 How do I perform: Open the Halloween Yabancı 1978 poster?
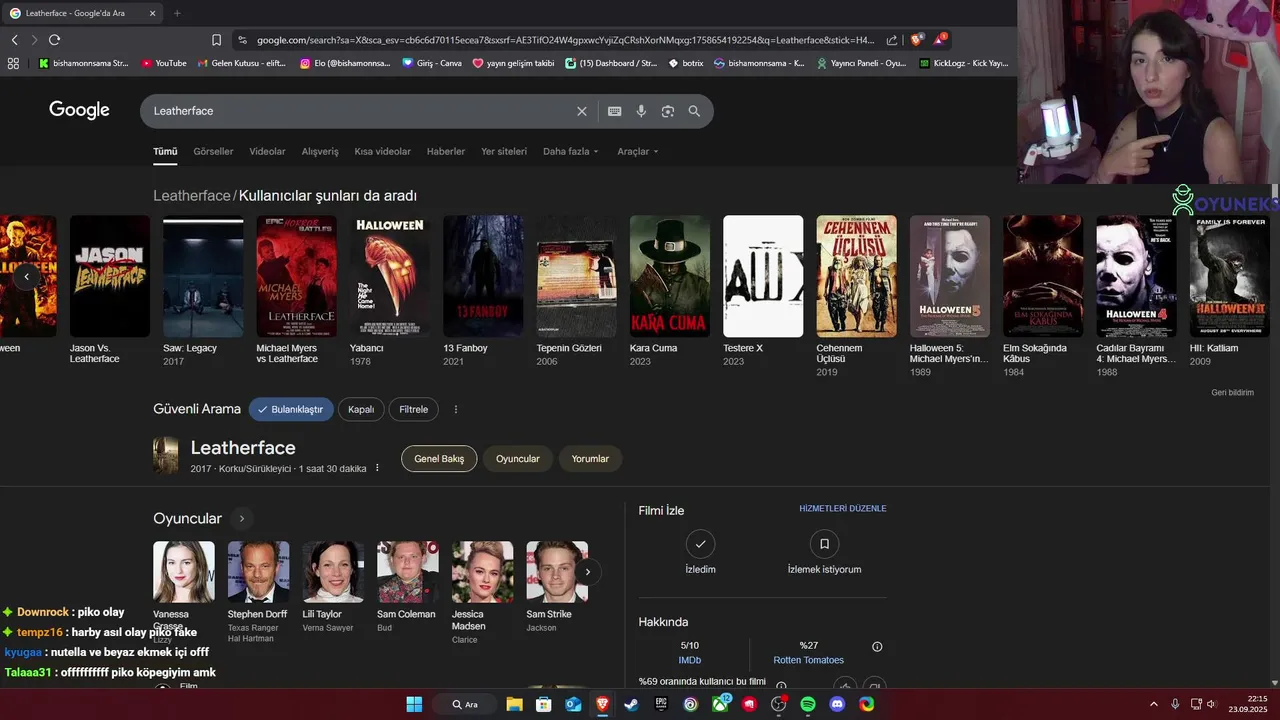pos(390,276)
